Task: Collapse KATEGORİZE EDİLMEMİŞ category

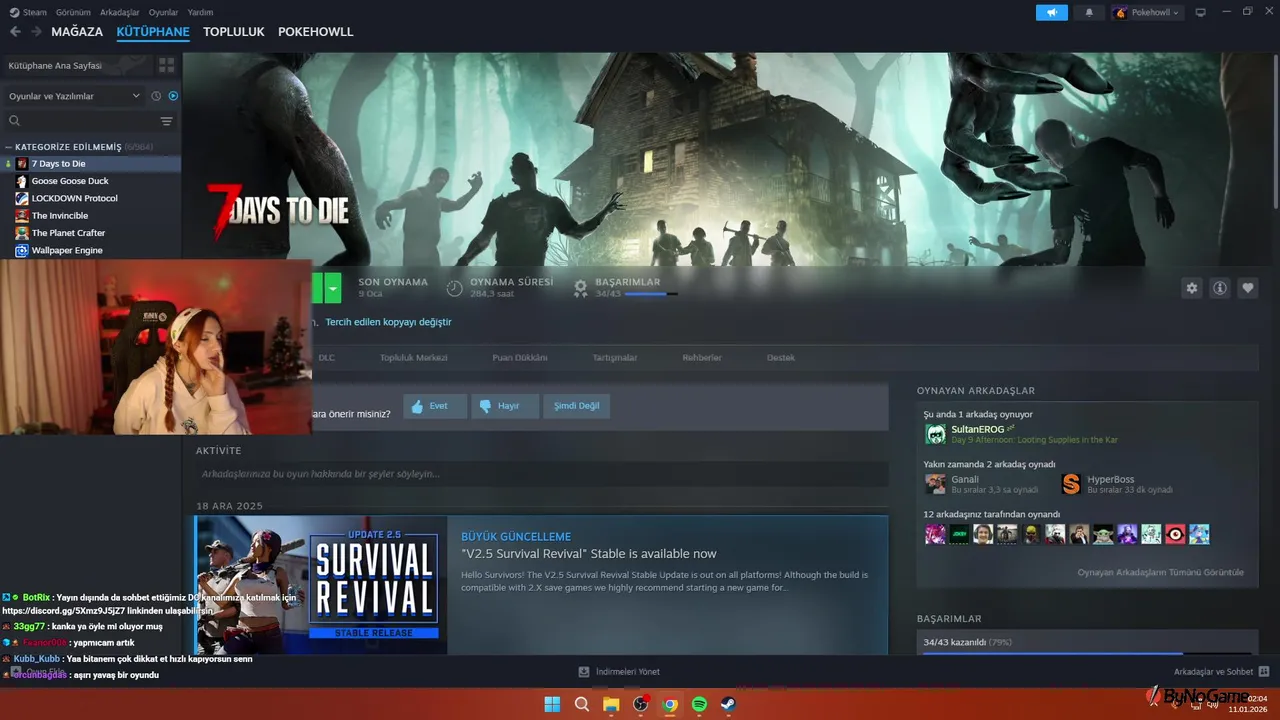Action: pos(7,147)
